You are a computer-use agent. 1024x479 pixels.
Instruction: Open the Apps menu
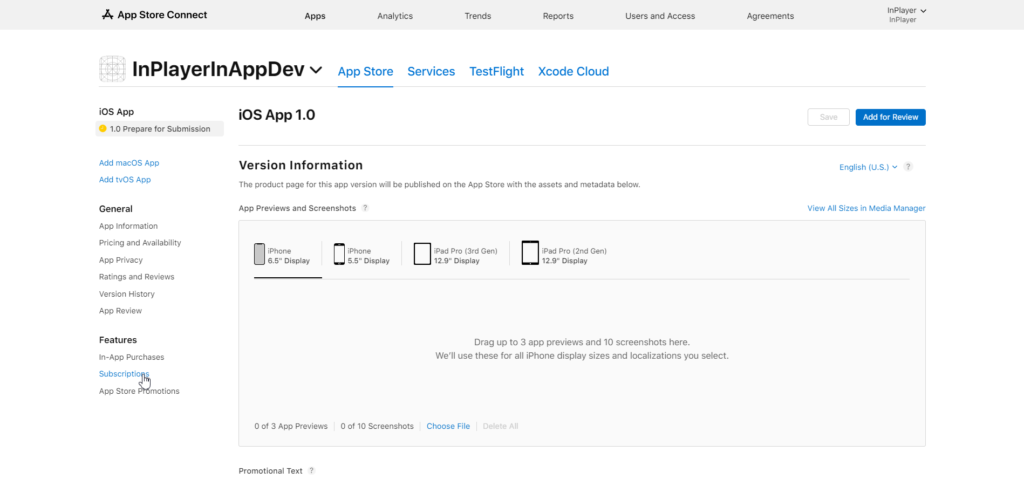[x=315, y=16]
